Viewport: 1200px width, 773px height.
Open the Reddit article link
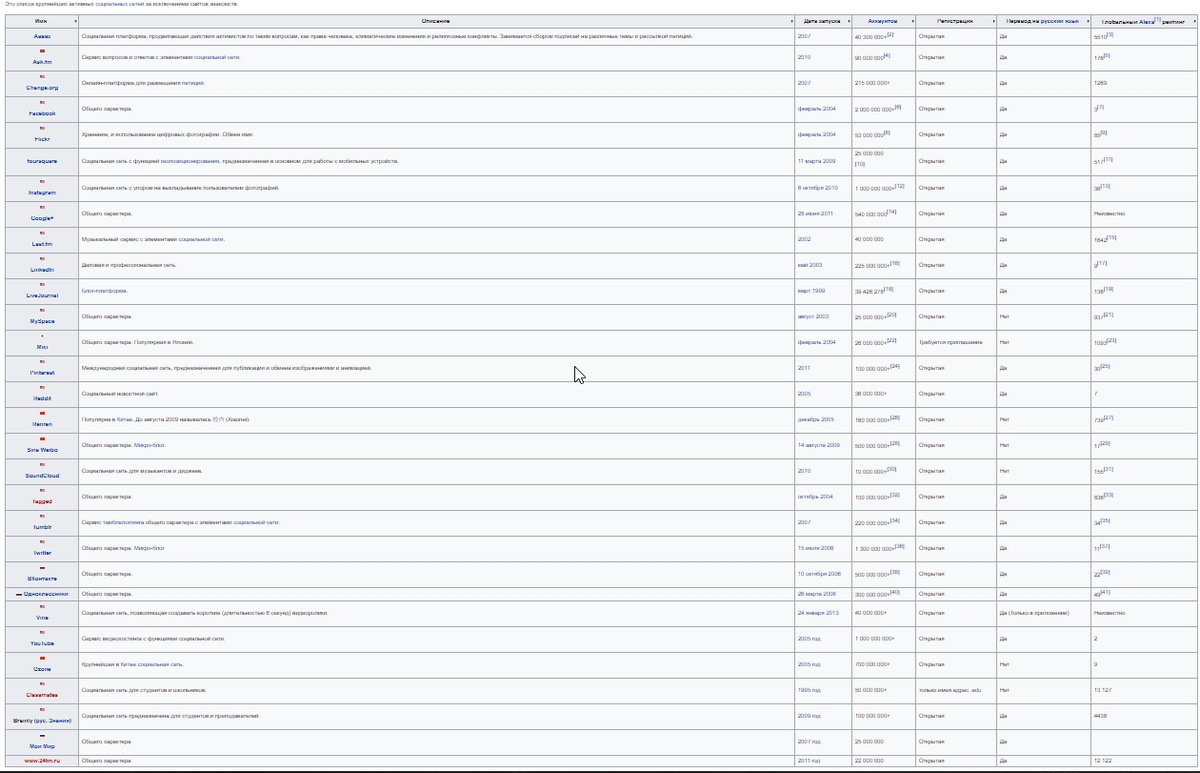pyautogui.click(x=41, y=400)
